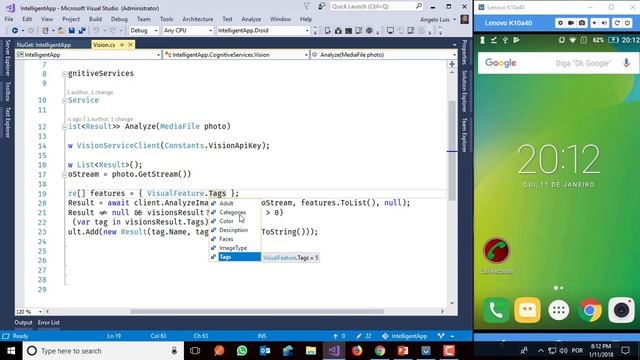Screen dimensions: 640x360
Task: Open PowerPoint from Windows taskbar
Action: [403, 351]
